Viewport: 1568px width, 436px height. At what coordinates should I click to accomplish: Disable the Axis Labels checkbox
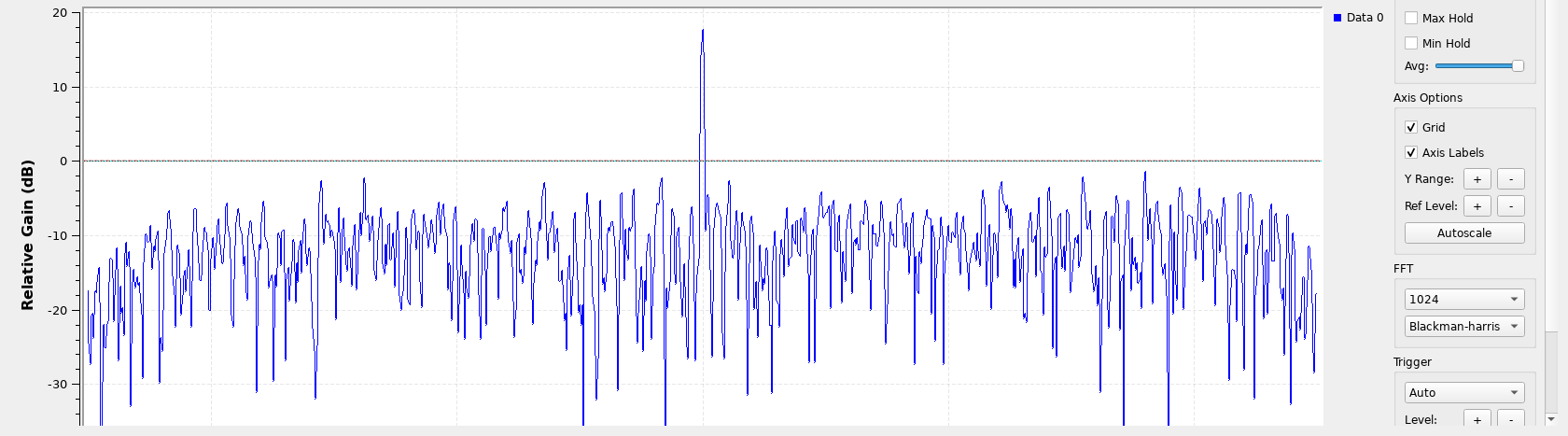click(1411, 152)
